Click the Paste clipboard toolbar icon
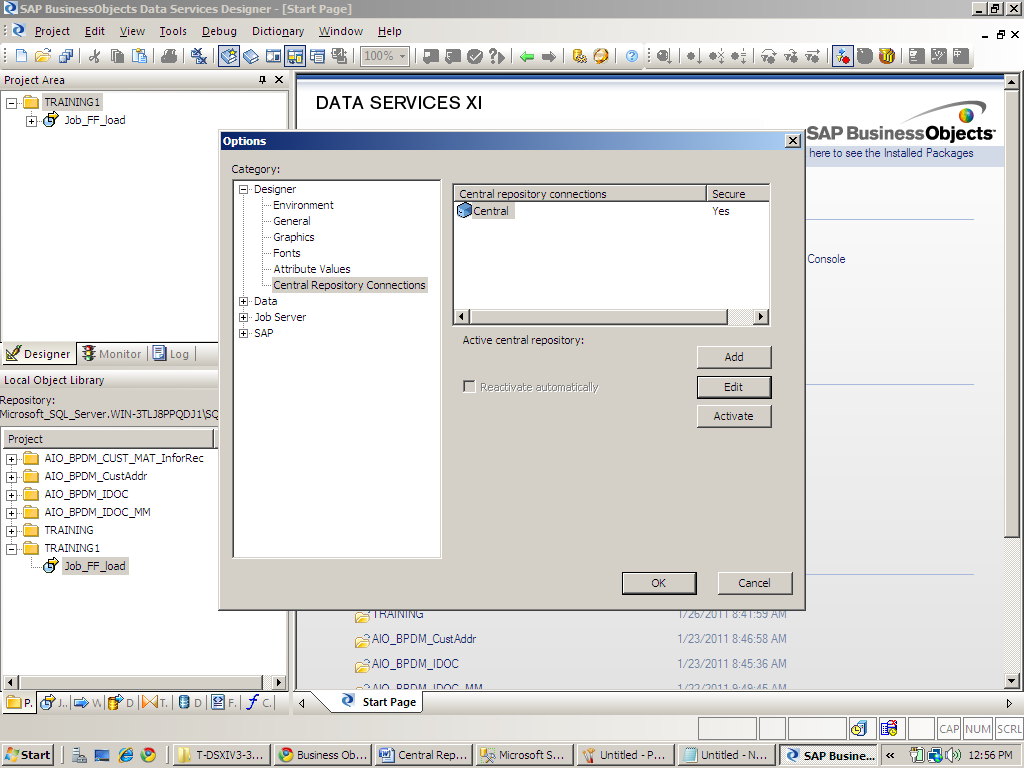The width and height of the screenshot is (1024, 768). tap(139, 56)
